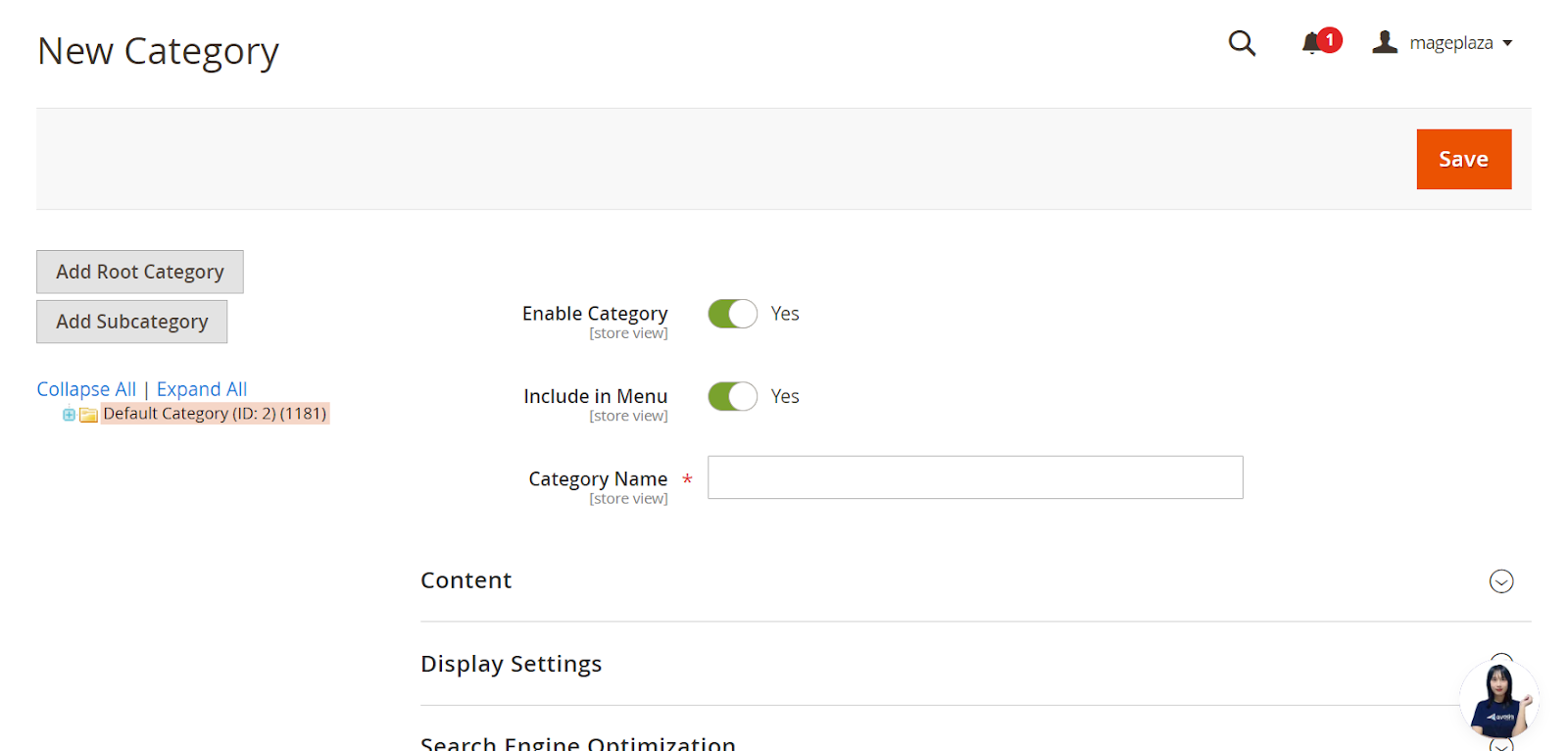Click Add Subcategory button
This screenshot has width=1568, height=751.
coord(132,322)
